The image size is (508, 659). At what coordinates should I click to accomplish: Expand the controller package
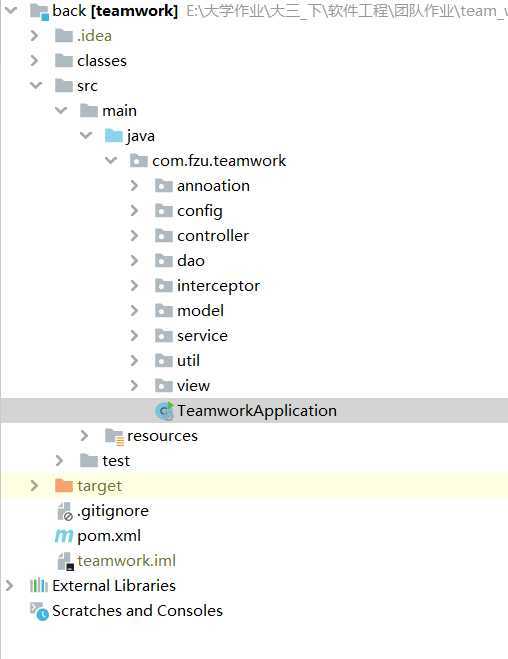coord(134,236)
